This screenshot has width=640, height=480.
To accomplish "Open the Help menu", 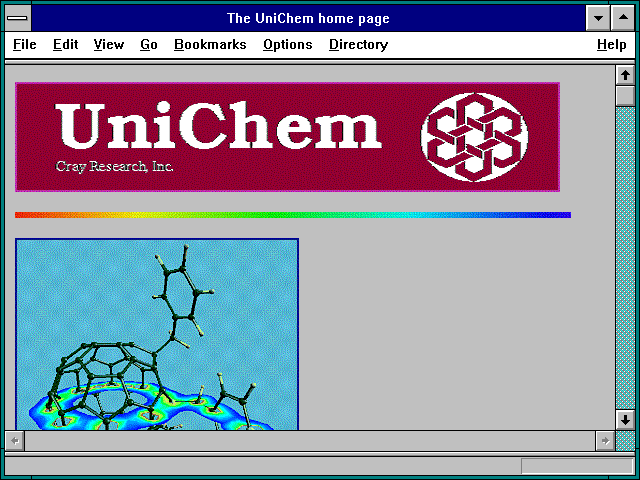I will pyautogui.click(x=611, y=44).
